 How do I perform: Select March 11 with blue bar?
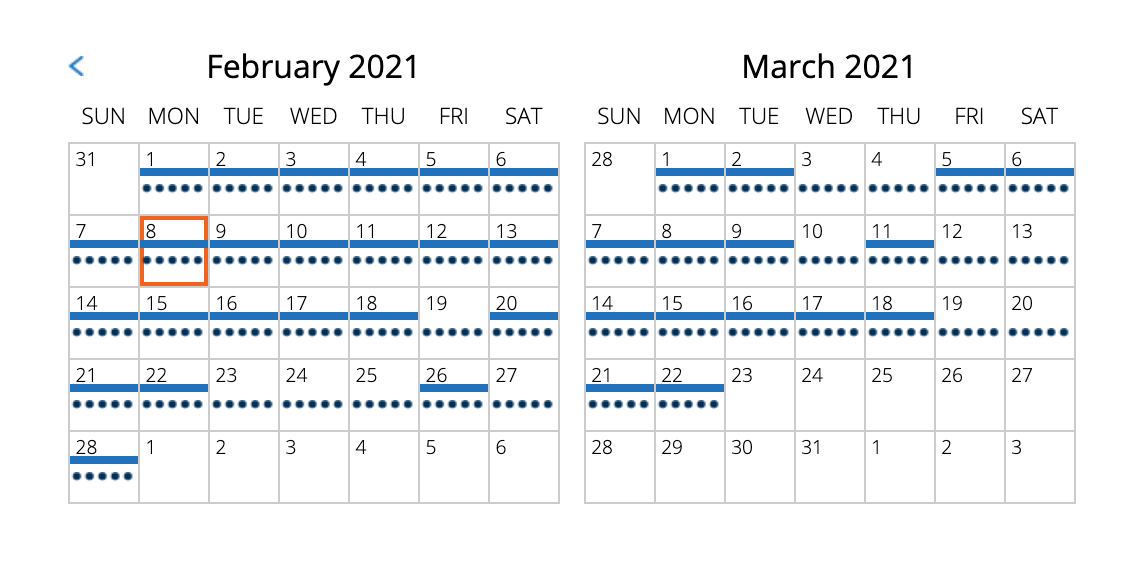[x=900, y=251]
